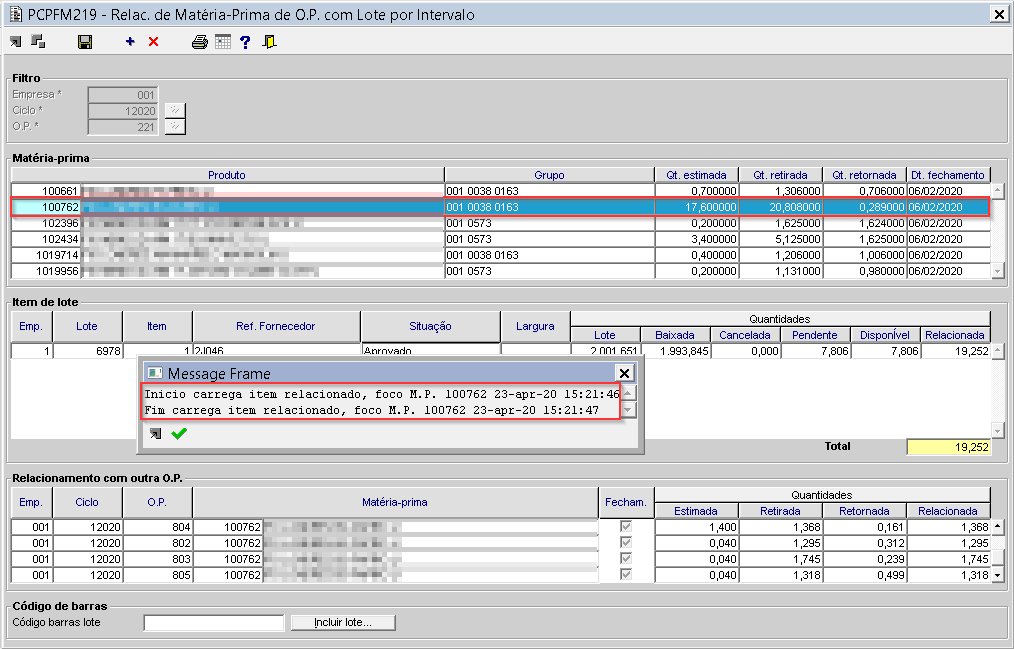Click the blue question mark help icon
The image size is (1014, 649).
[x=245, y=42]
